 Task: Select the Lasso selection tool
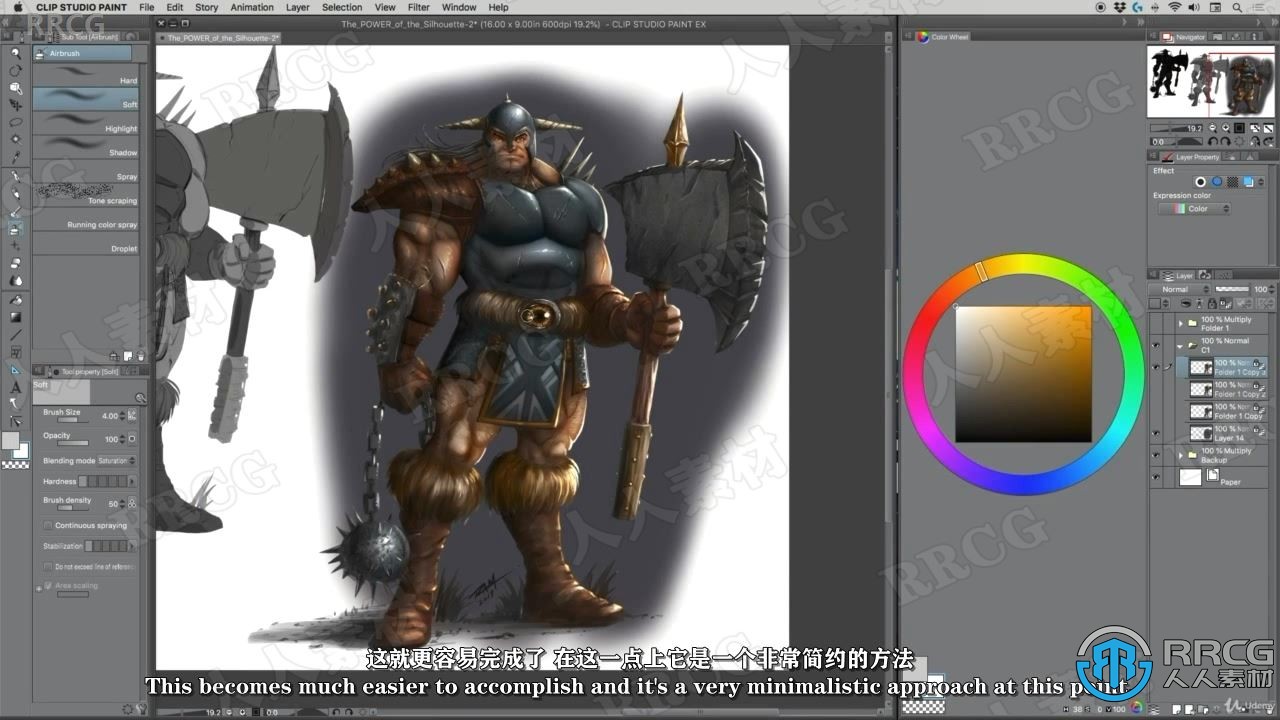15,122
